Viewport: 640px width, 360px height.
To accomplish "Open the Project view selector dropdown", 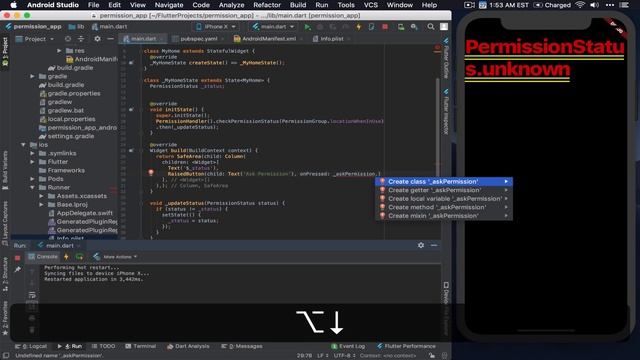I will [35, 39].
